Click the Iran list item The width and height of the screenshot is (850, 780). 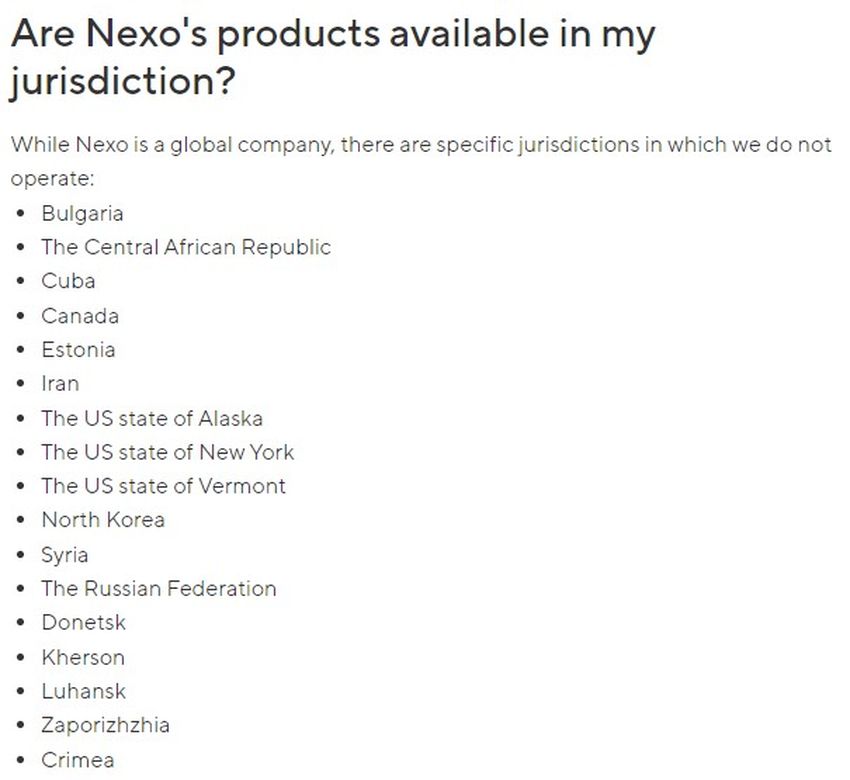tap(60, 384)
